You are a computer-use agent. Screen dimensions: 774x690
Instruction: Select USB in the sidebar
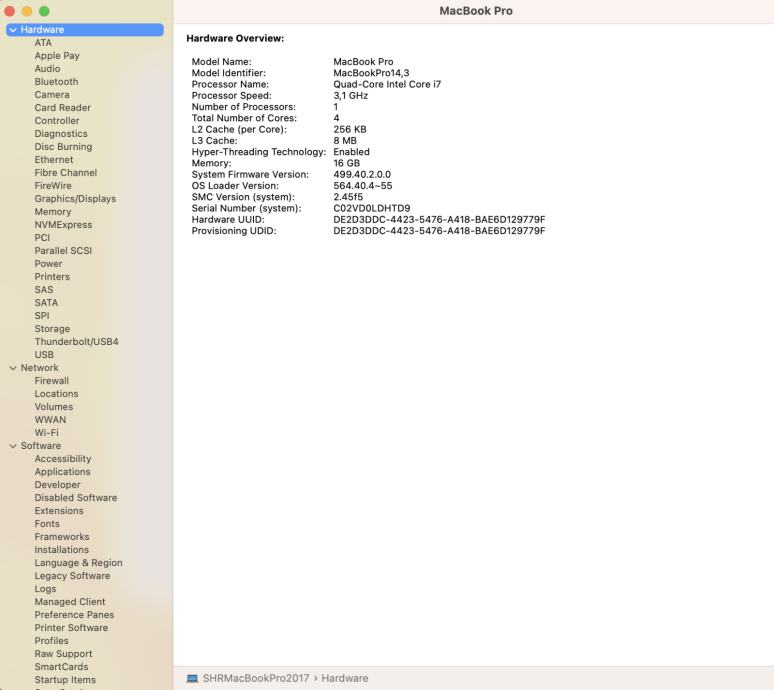44,355
